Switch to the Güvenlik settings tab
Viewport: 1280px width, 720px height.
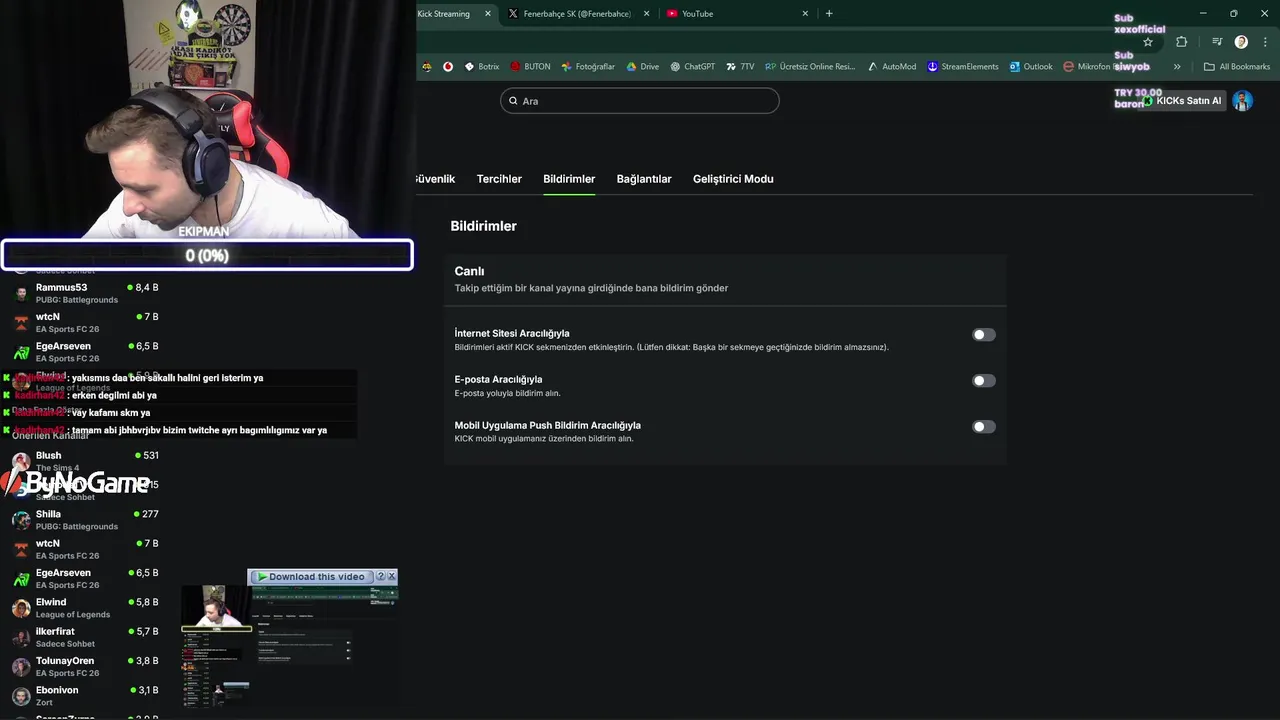pos(434,179)
